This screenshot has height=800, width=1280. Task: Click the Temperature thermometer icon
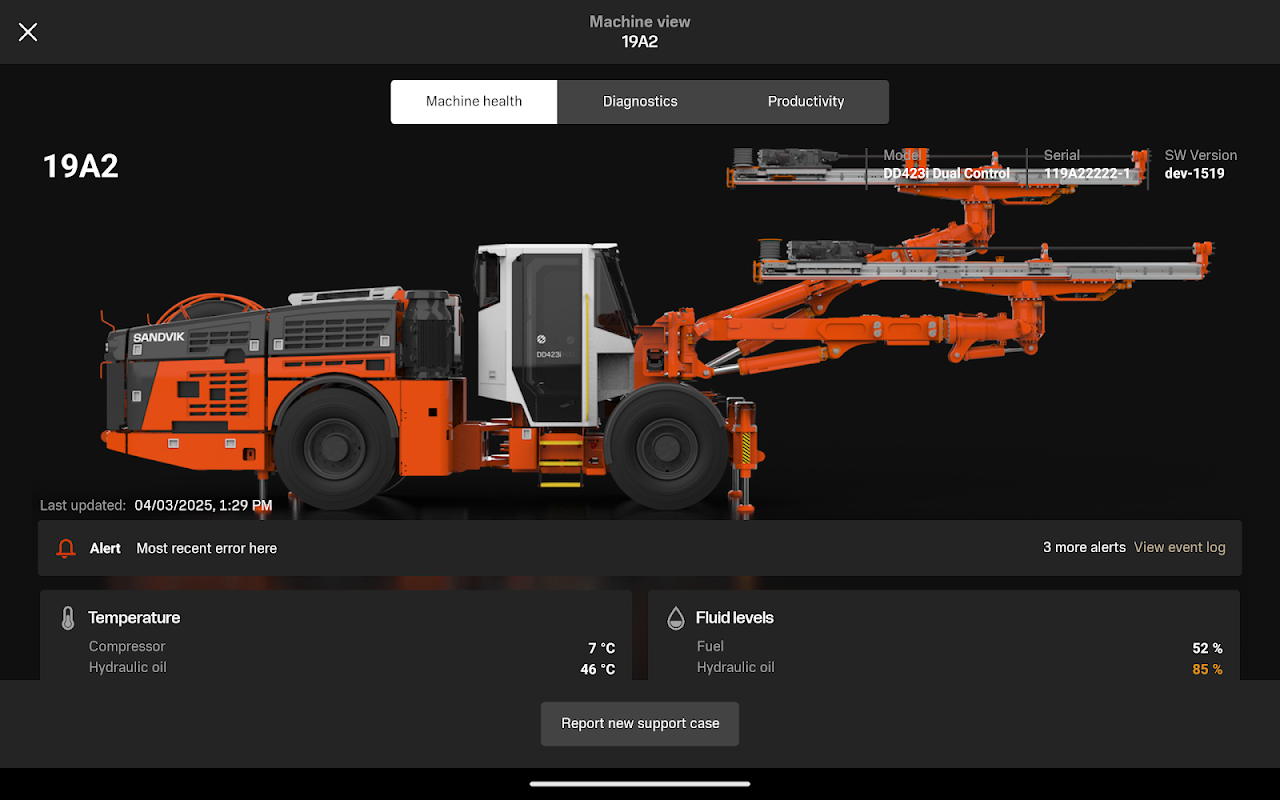67,618
